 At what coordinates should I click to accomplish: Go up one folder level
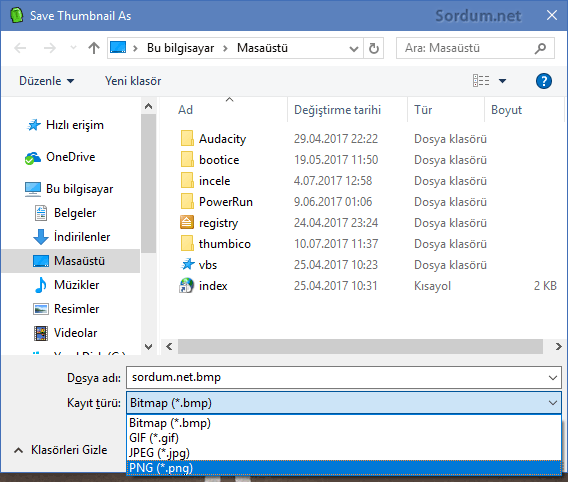click(94, 48)
